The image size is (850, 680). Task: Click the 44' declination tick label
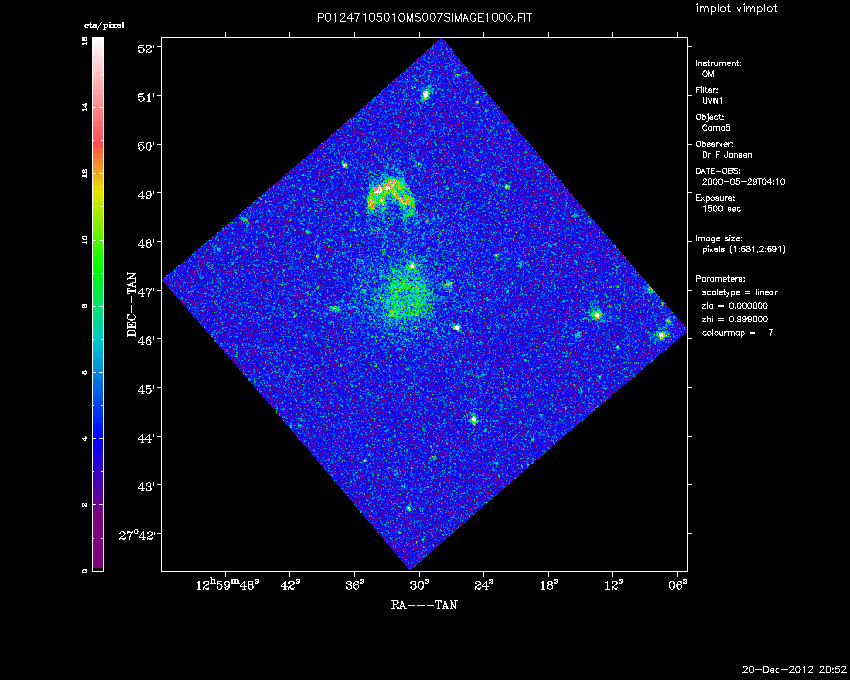point(146,437)
